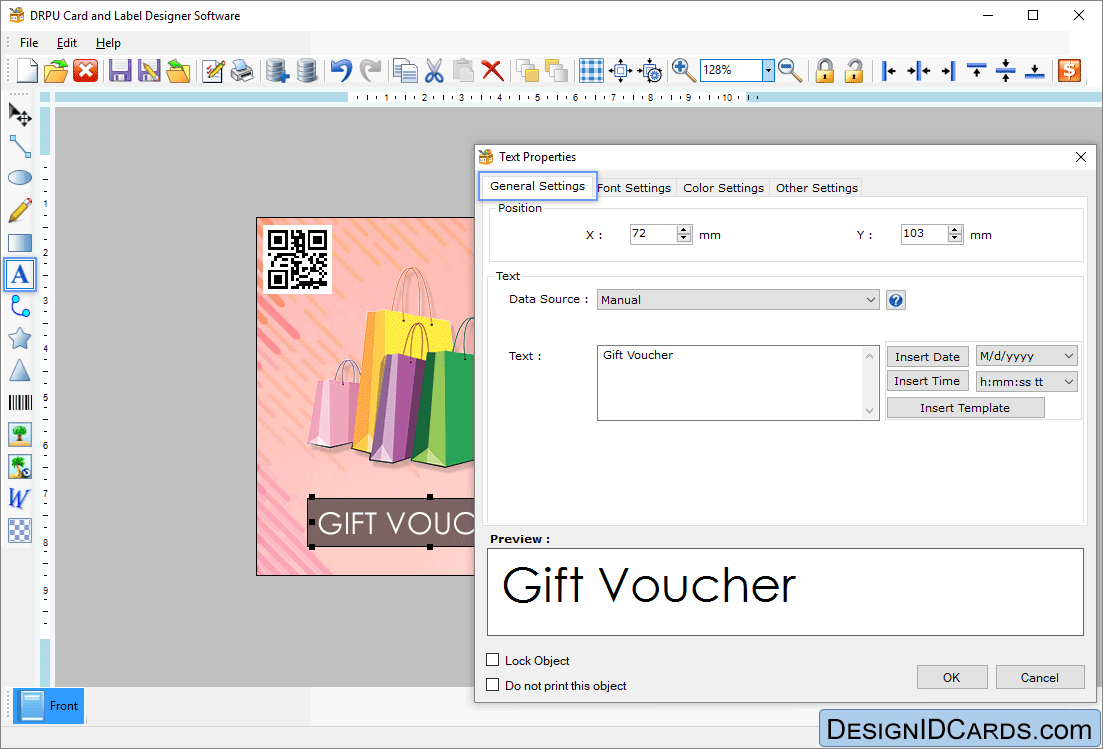Delete the selected object with the red cross
Viewport: 1103px width, 749px height.
point(492,70)
